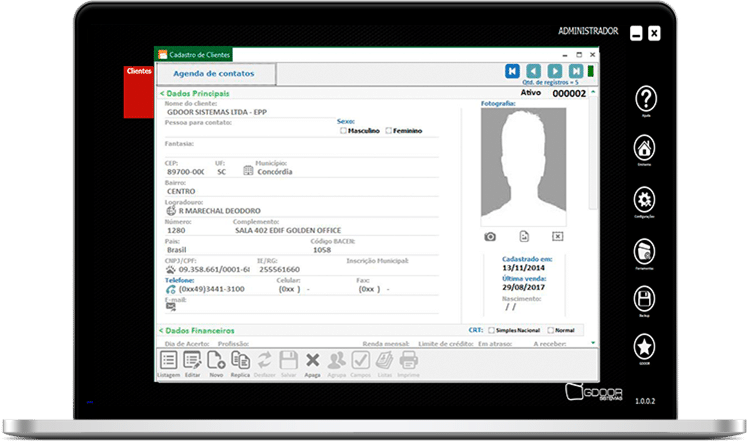Collapse the Dados Principais section

161,93
